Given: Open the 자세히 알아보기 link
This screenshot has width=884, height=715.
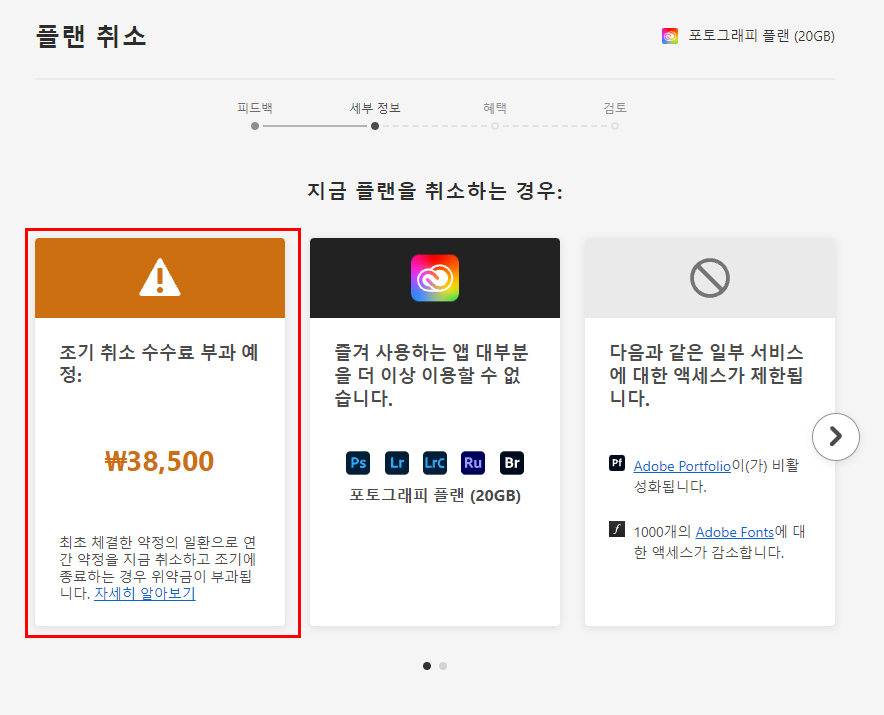Looking at the screenshot, I should coord(145,593).
